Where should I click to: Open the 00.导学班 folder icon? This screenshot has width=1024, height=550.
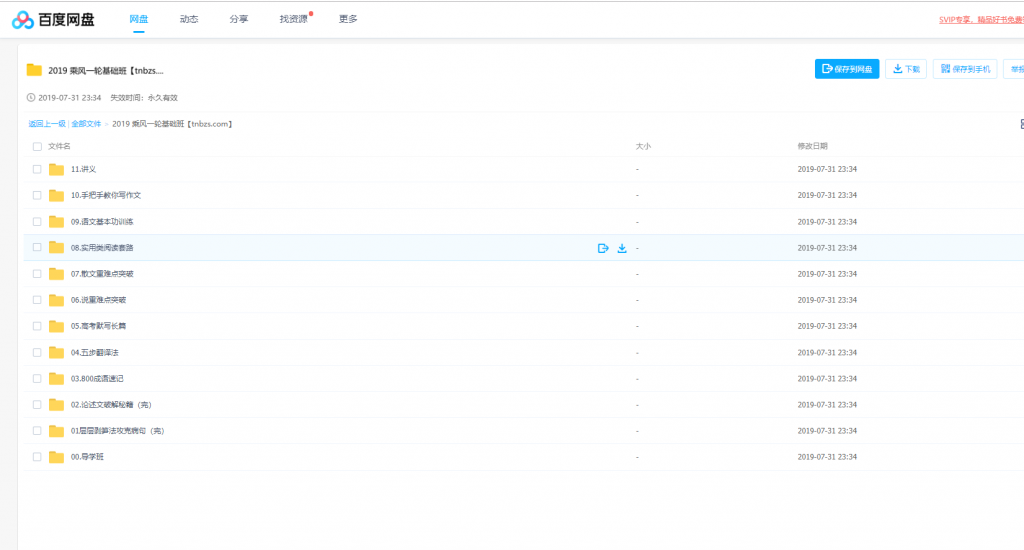click(57, 457)
